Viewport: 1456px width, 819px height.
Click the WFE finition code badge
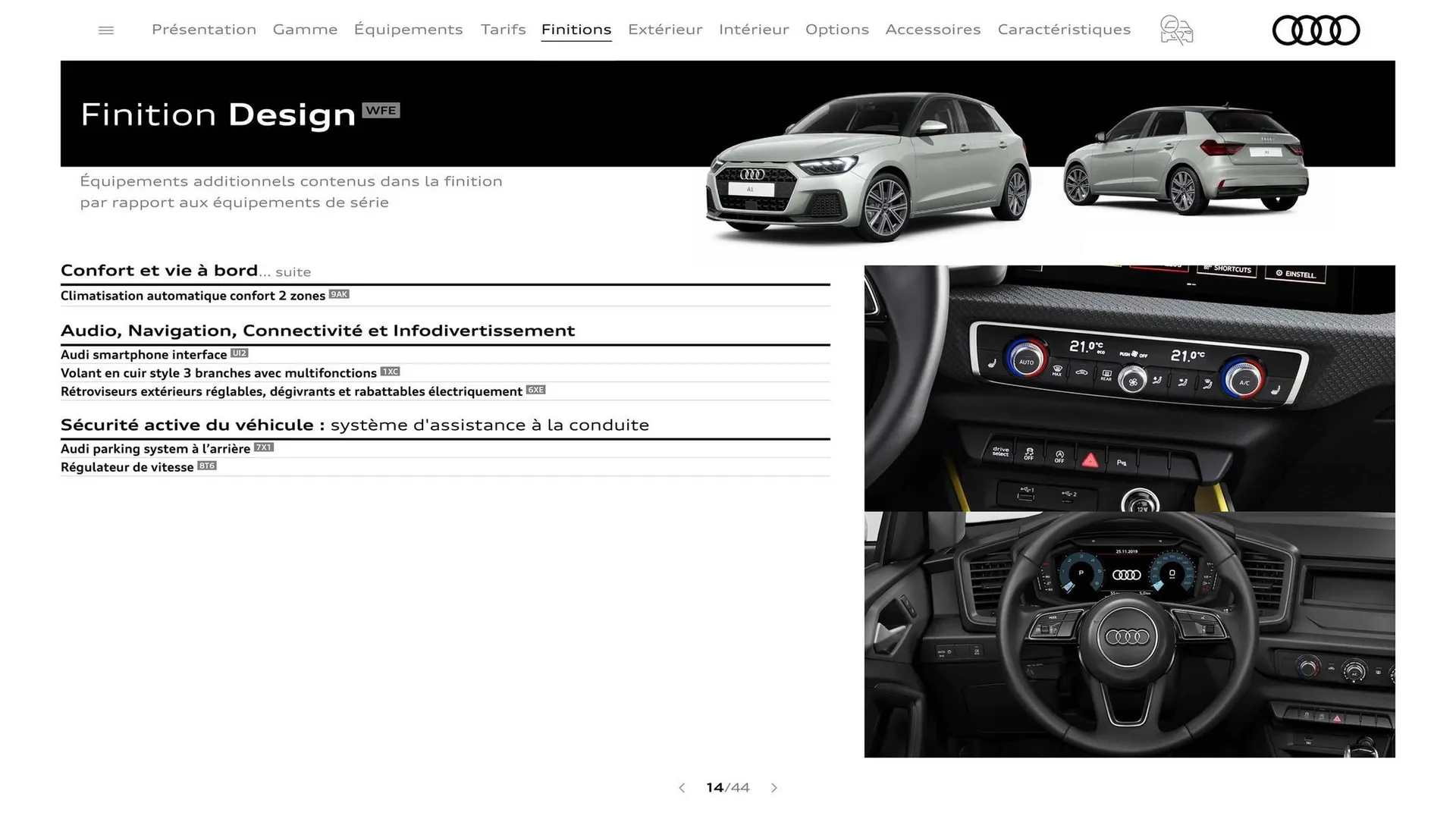[x=381, y=110]
